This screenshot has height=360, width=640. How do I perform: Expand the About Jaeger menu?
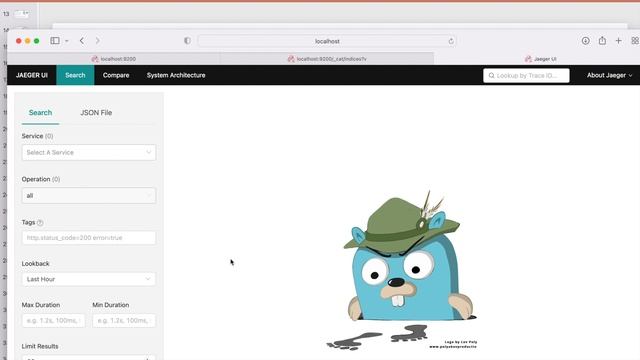click(x=609, y=75)
